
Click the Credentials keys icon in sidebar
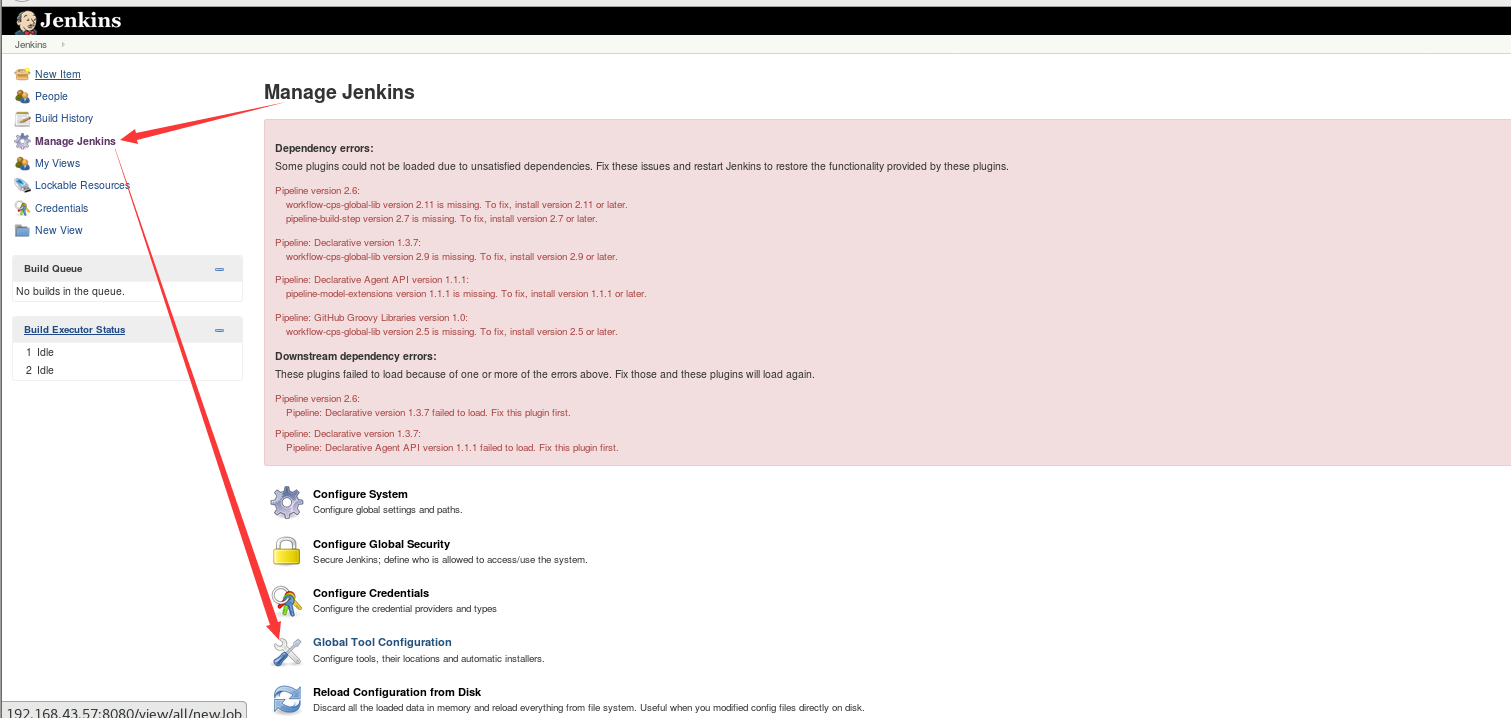pos(22,208)
